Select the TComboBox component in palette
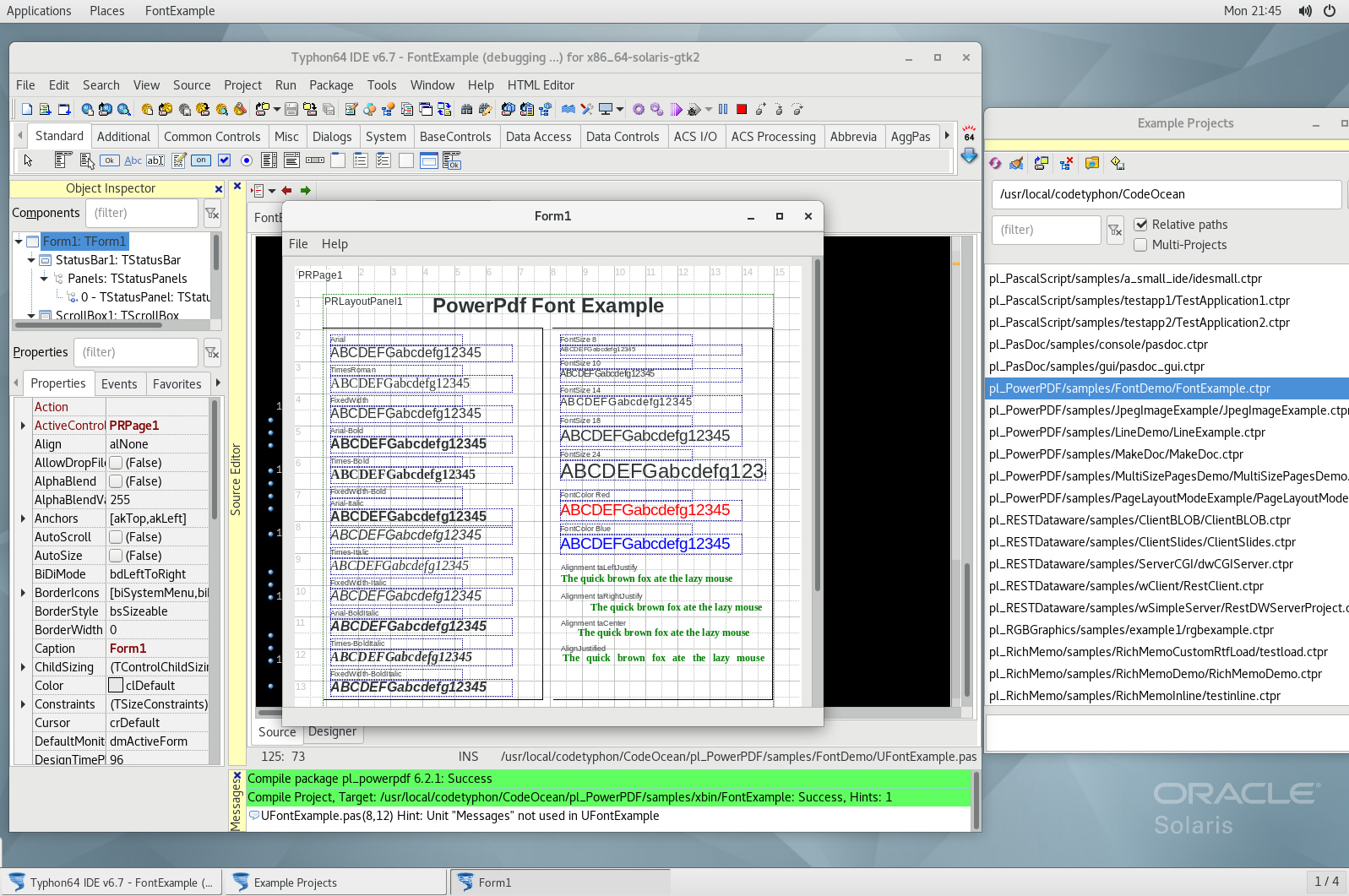Image resolution: width=1349 pixels, height=896 pixels. click(292, 160)
